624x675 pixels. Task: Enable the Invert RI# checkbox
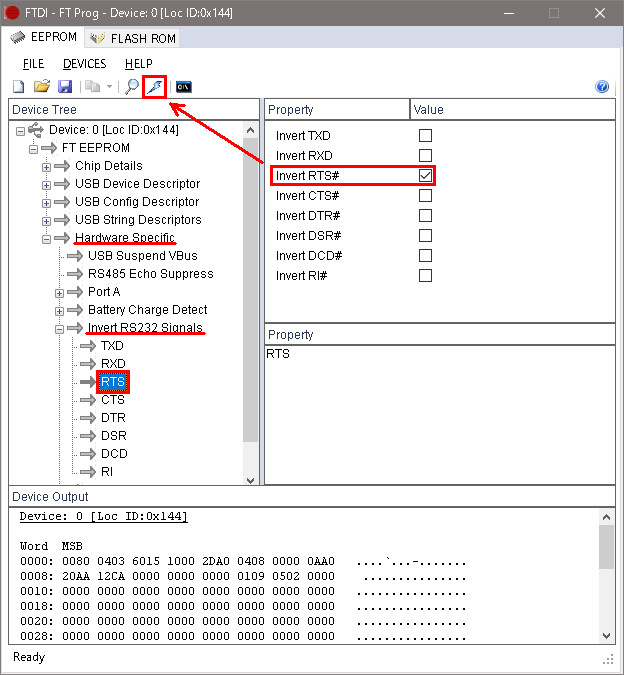(425, 276)
